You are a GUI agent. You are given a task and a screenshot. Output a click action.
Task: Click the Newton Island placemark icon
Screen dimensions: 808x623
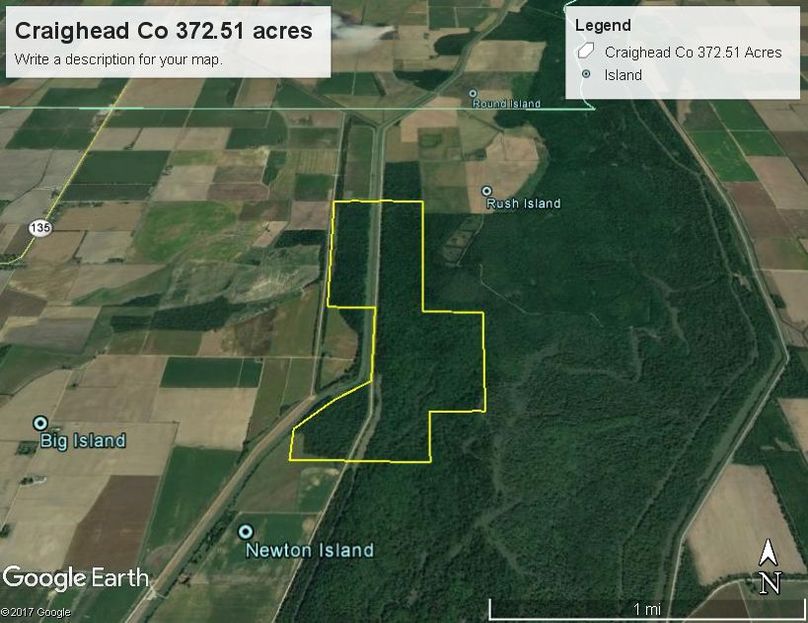click(x=246, y=531)
